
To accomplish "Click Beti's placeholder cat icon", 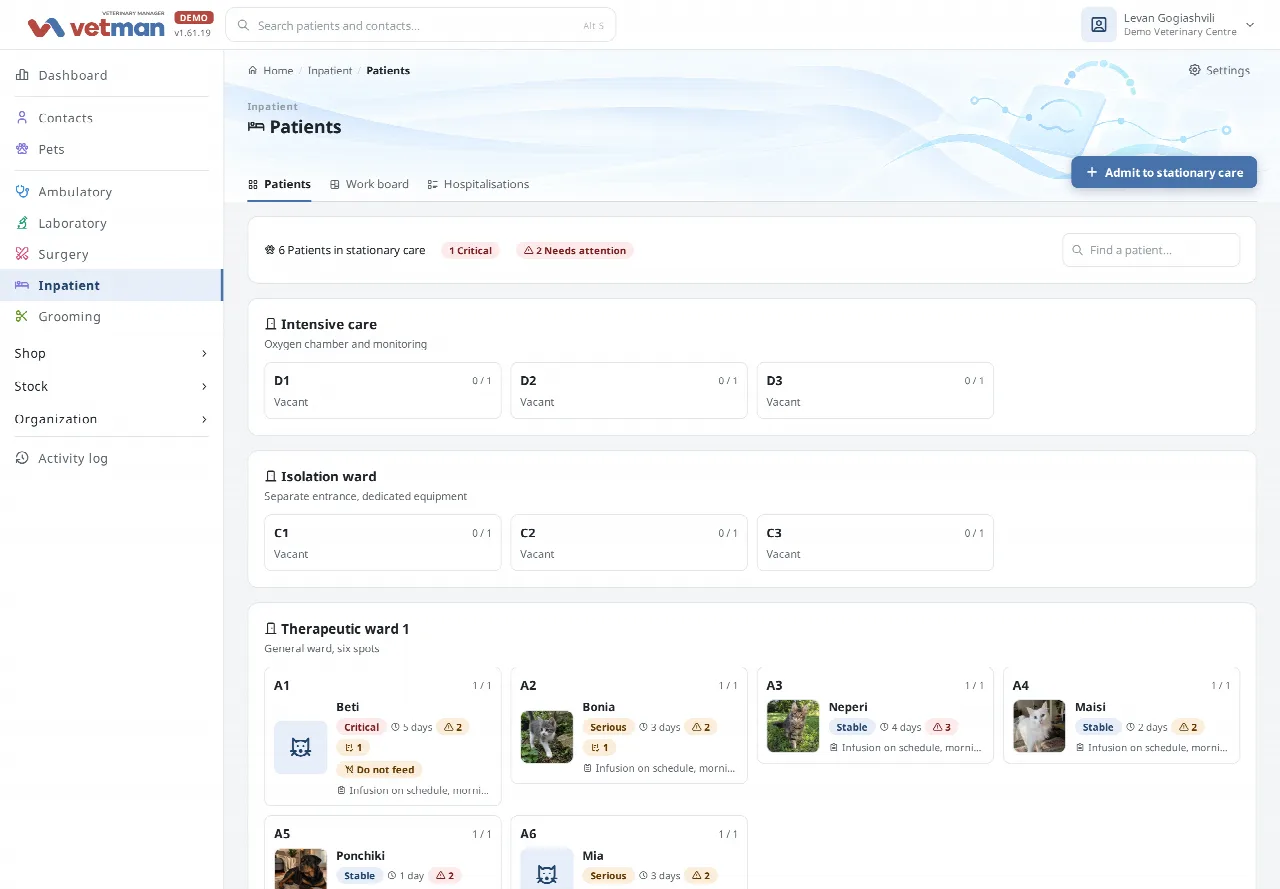I will click(301, 747).
